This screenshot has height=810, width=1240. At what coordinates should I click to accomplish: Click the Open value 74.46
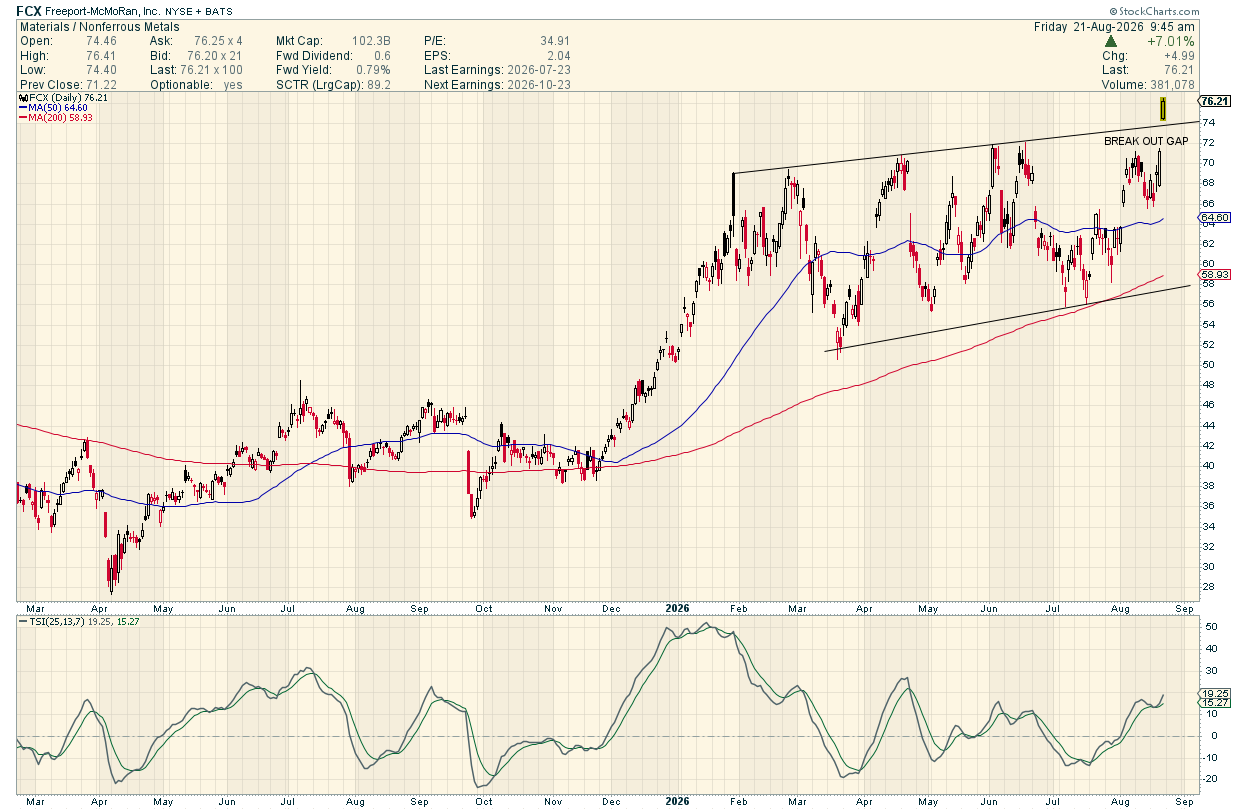point(101,42)
